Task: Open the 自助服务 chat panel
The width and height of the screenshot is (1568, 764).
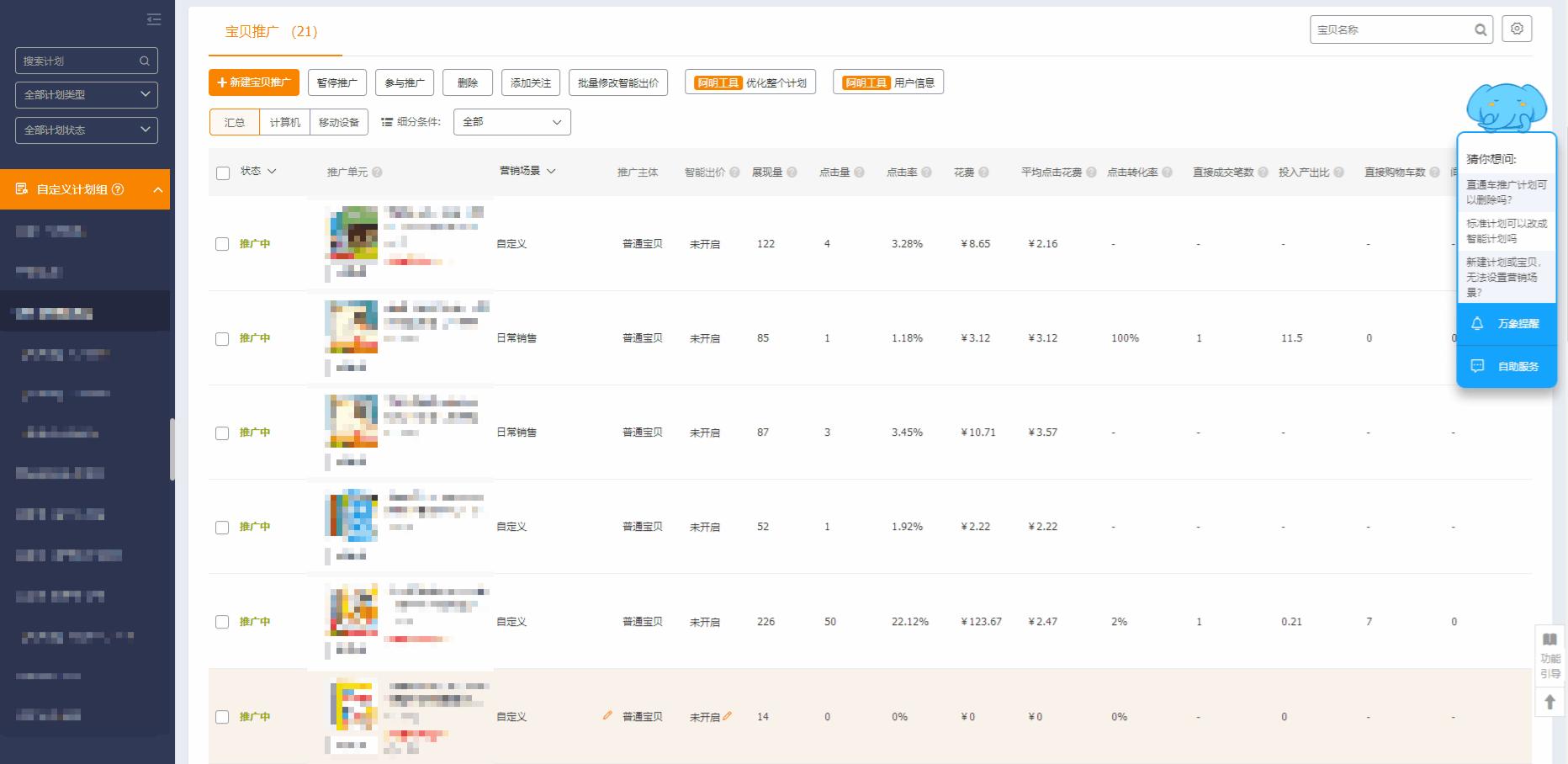Action: [x=1507, y=366]
